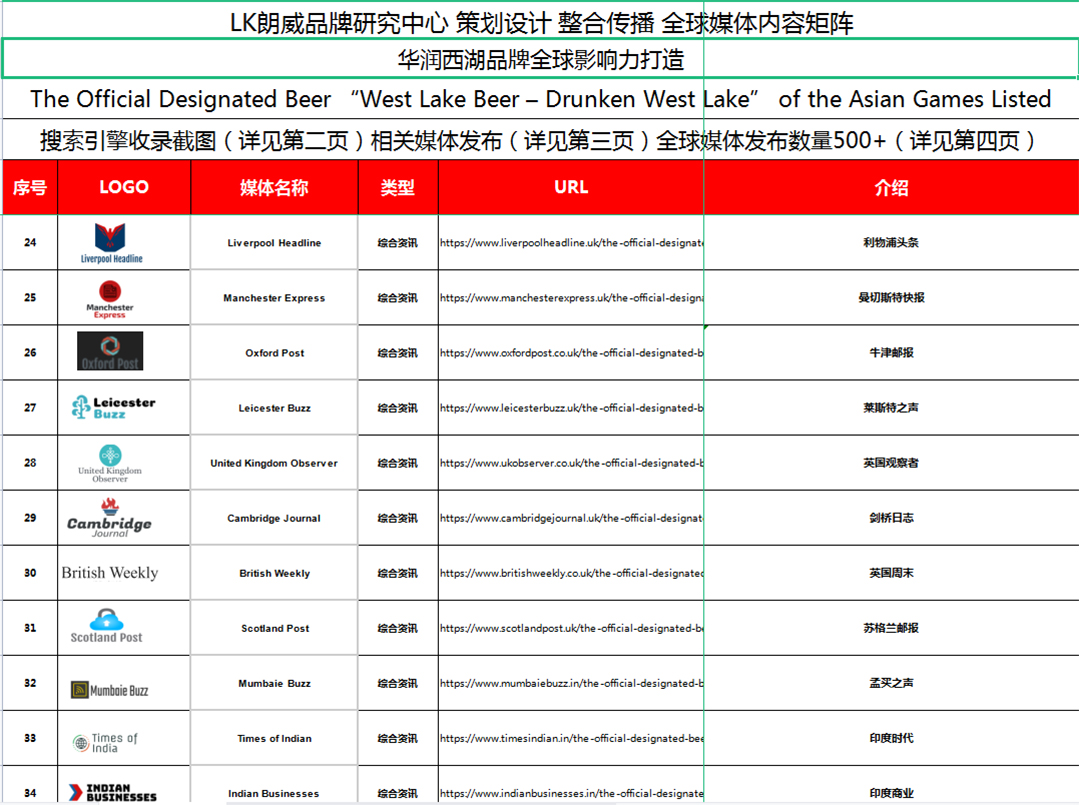Select the Scotland Post cloud logo
Viewport: 1079px width, 805px height.
[107, 625]
